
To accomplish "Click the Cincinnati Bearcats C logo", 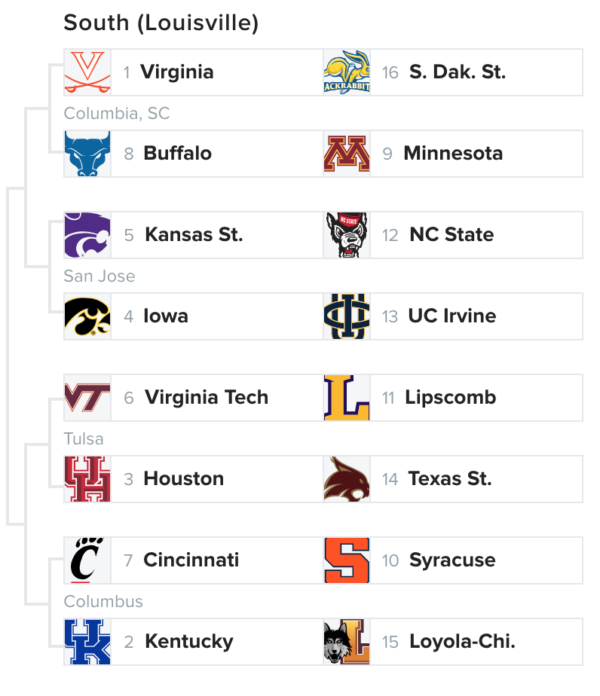I will pyautogui.click(x=87, y=560).
